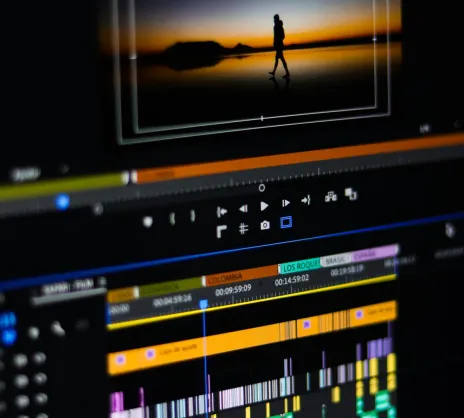Add a marker in the Program Monitor
The image size is (464, 418).
pos(148,222)
